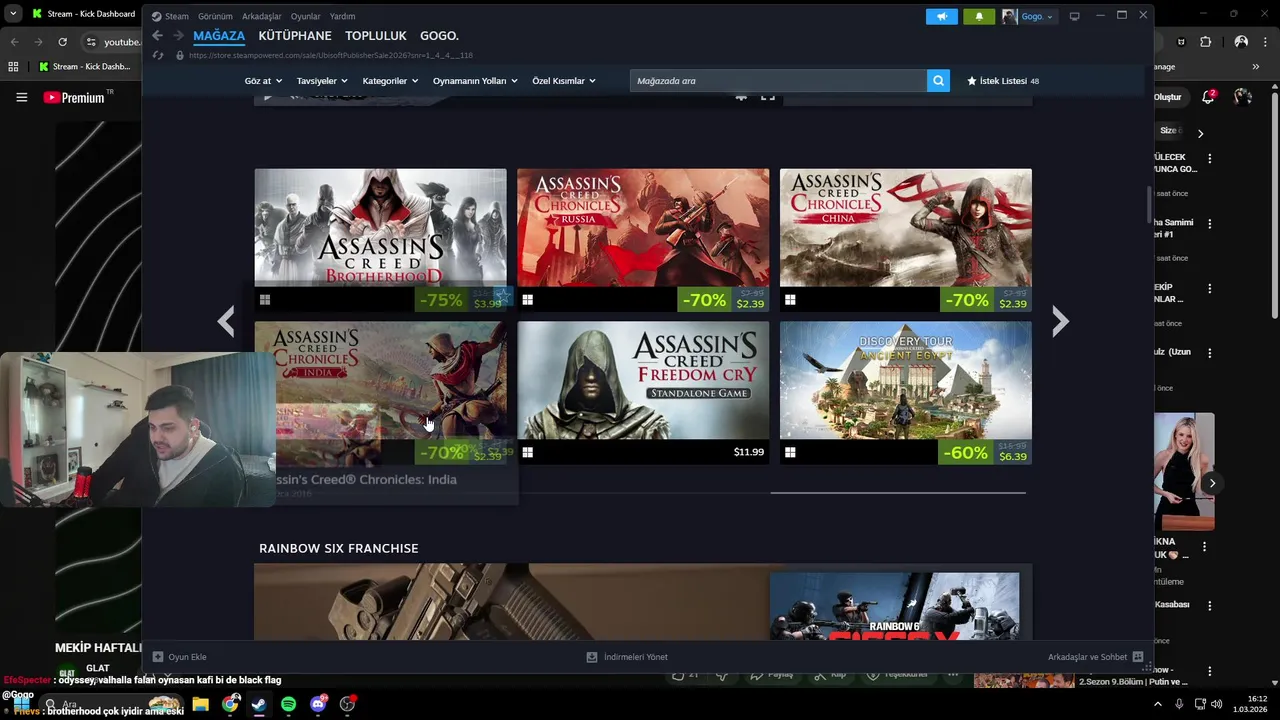1280x720 pixels.
Task: Open YouTube notifications bell with badge
Action: (x=1208, y=97)
